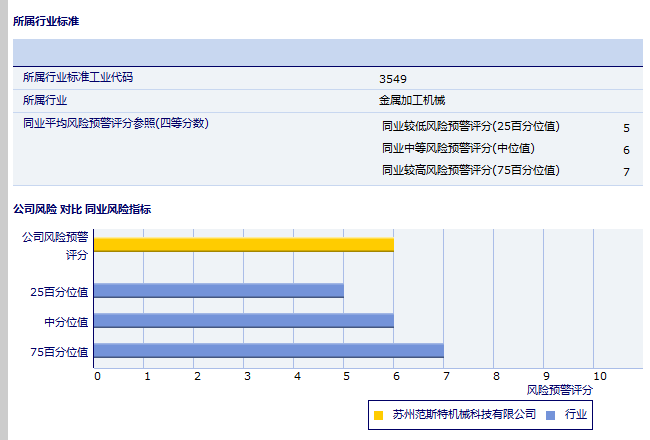Click the 公司风险 对比 同业风险指标 heading
The image size is (650, 440).
[82, 209]
